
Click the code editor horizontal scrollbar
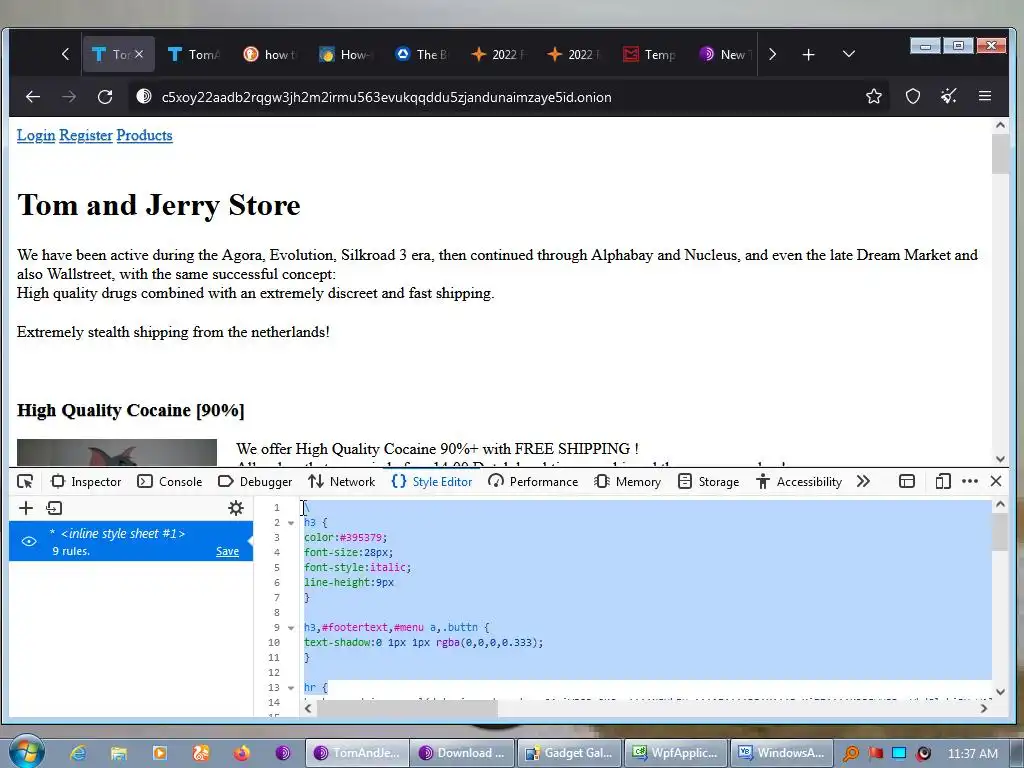408,709
